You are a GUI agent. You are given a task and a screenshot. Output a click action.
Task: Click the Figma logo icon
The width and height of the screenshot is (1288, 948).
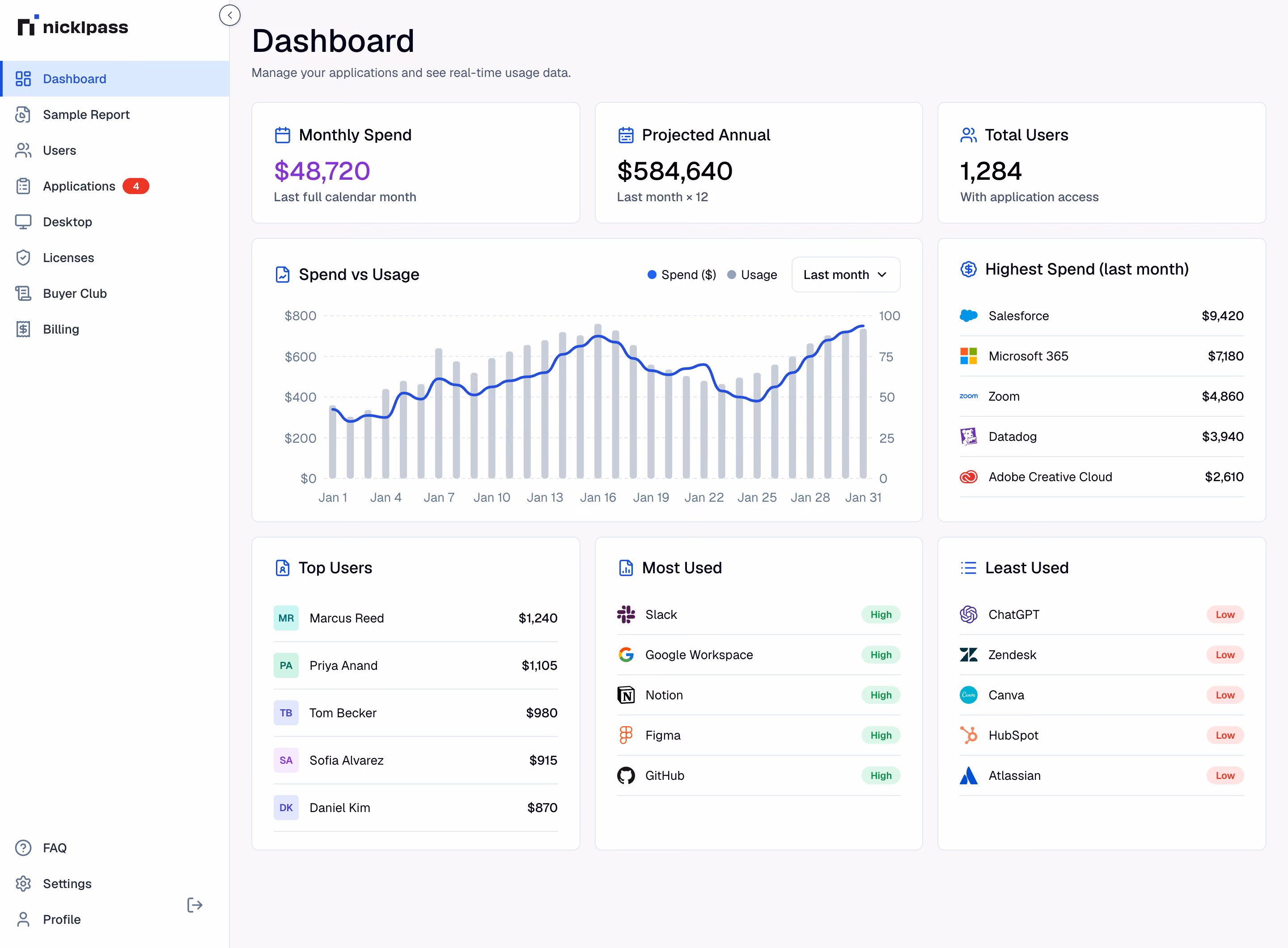(x=626, y=735)
